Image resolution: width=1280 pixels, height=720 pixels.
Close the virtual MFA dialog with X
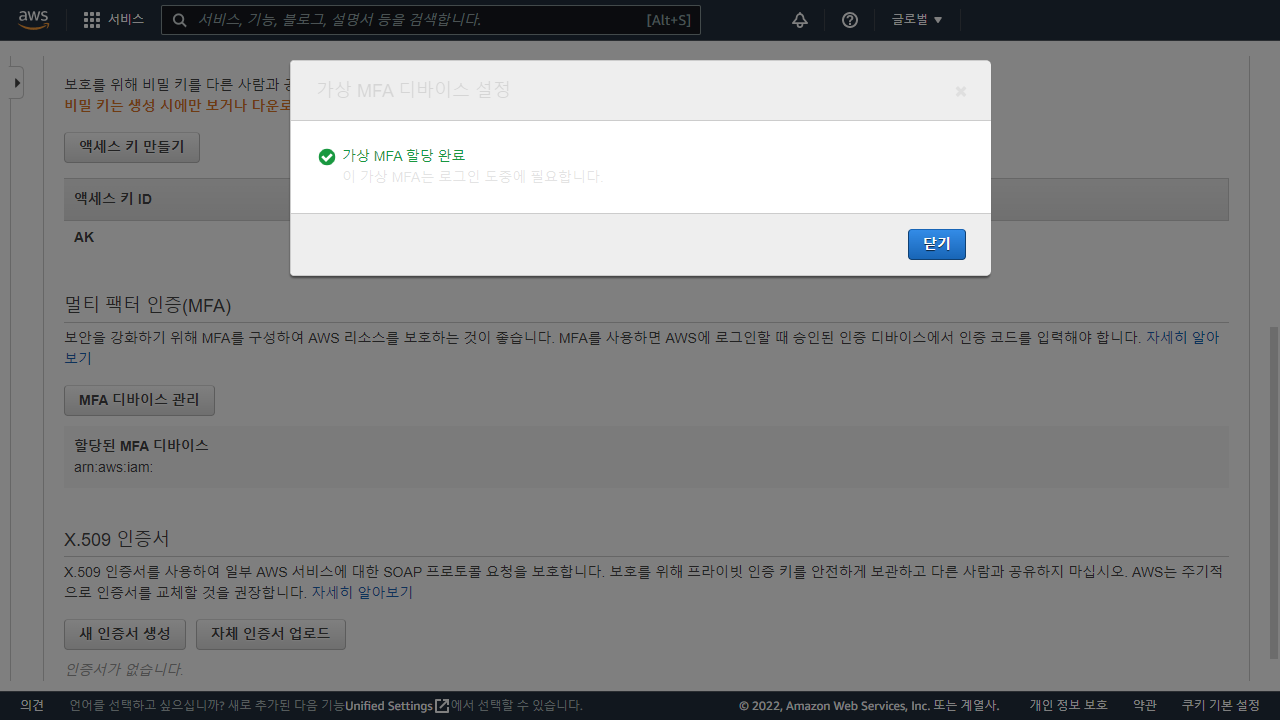(961, 91)
